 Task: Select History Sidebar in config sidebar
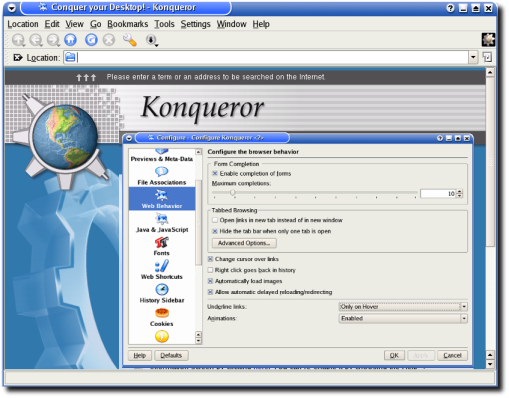point(162,294)
